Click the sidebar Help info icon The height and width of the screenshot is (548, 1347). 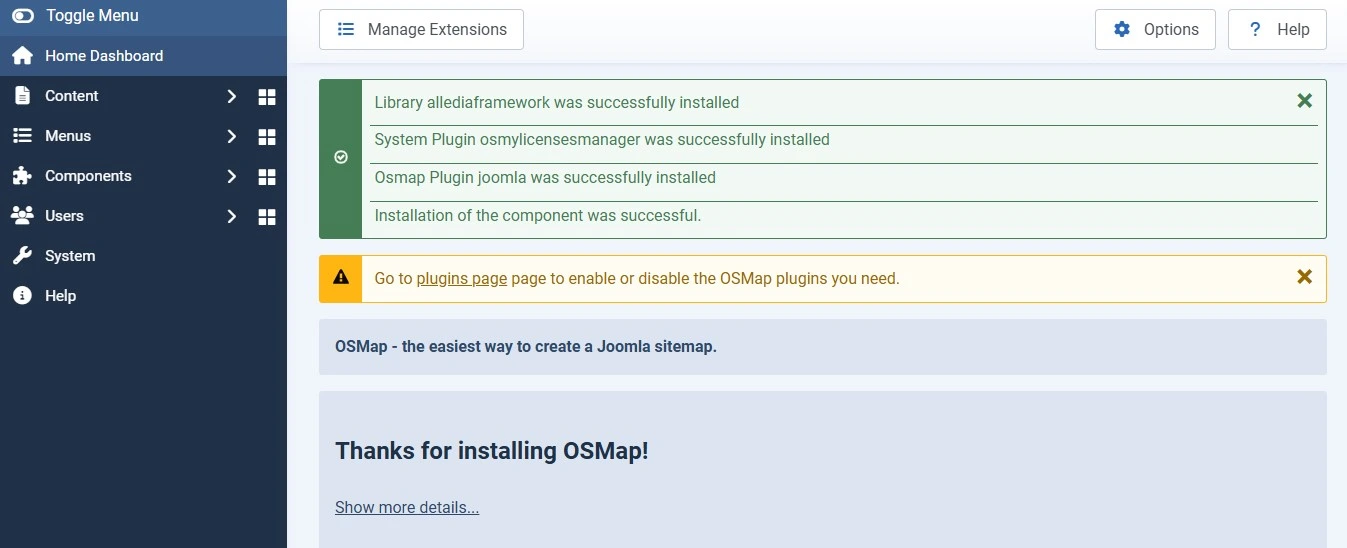pyautogui.click(x=22, y=296)
